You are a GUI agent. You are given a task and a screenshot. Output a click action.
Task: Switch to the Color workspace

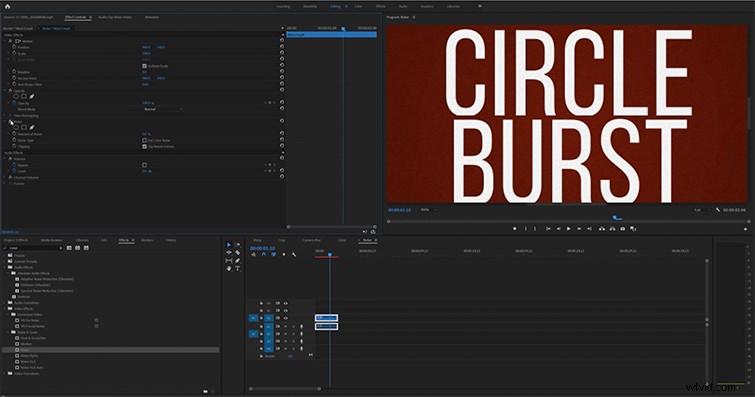(x=358, y=6)
